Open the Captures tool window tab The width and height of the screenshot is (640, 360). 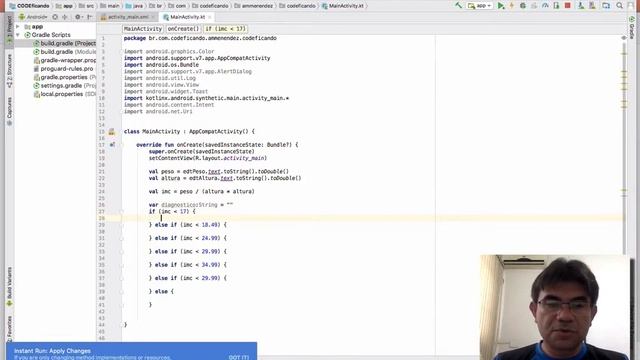click(x=9, y=111)
